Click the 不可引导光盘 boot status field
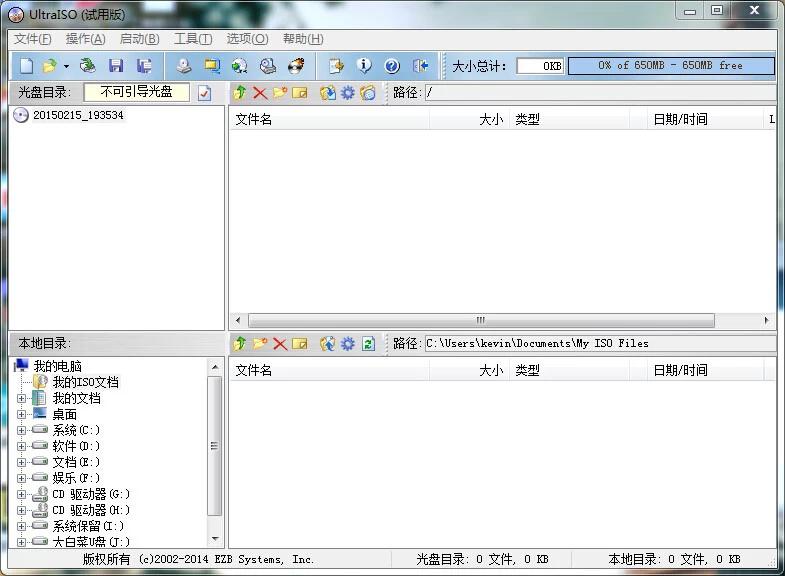Screen dimensions: 785x576 point(137,92)
